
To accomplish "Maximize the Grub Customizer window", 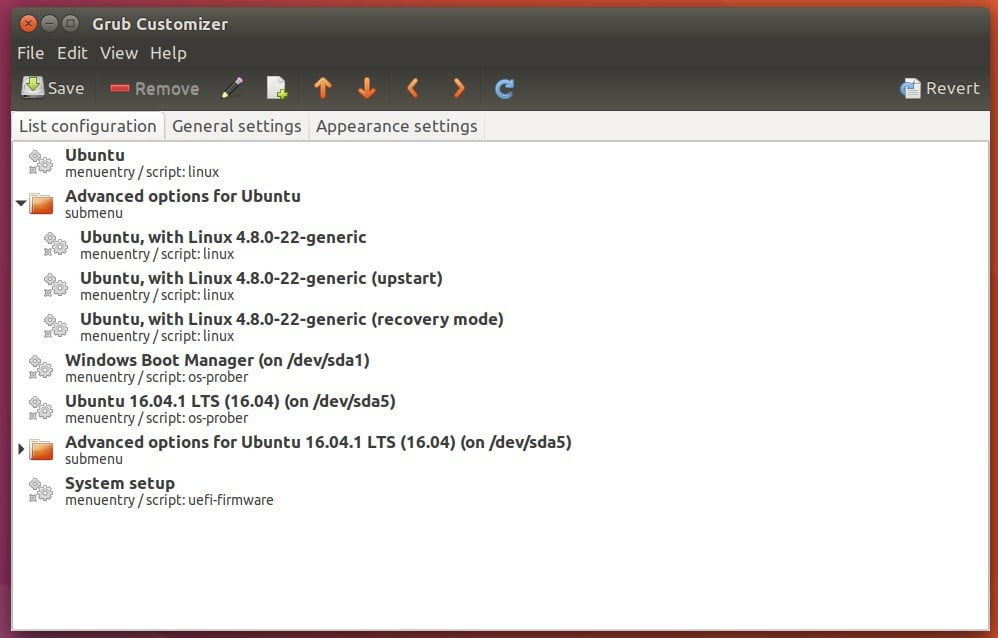I will (71, 24).
